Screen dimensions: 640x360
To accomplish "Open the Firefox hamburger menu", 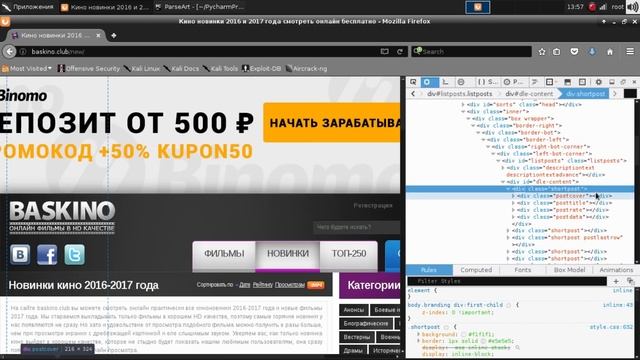I will [630, 51].
